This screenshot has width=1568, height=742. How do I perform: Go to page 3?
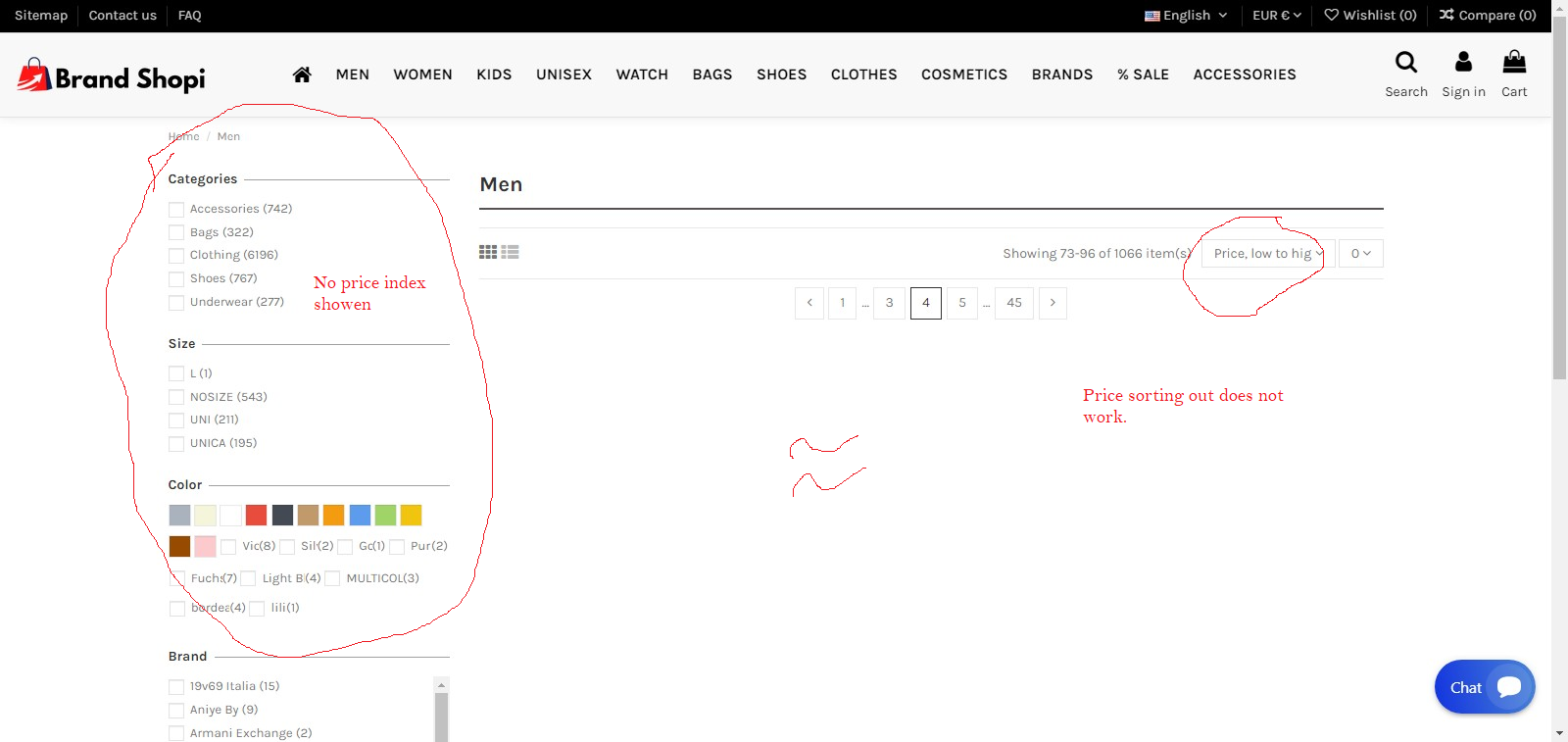889,303
